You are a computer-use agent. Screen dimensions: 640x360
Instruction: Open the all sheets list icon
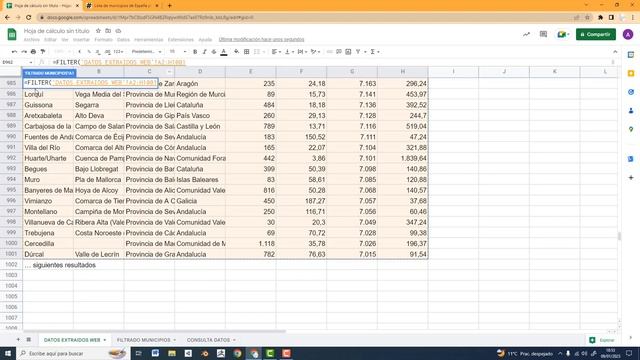[x=29, y=340]
